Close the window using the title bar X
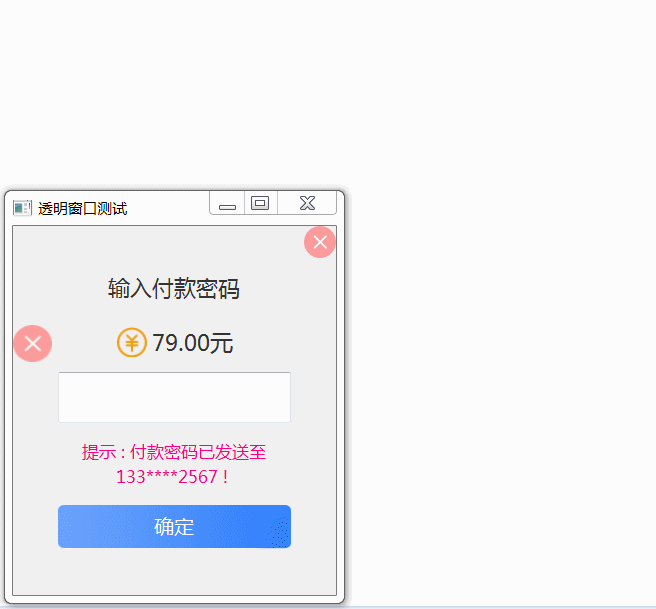The height and width of the screenshot is (609, 656). click(x=307, y=203)
